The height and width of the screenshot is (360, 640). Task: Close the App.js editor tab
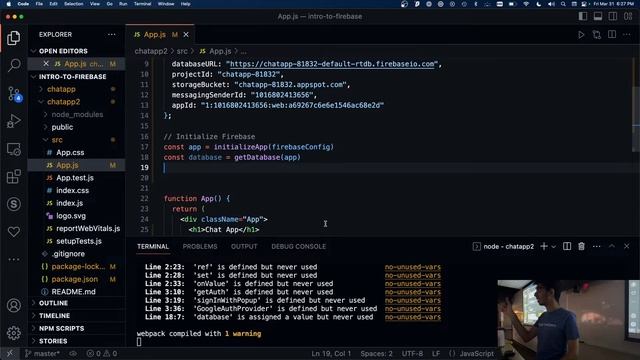[186, 35]
